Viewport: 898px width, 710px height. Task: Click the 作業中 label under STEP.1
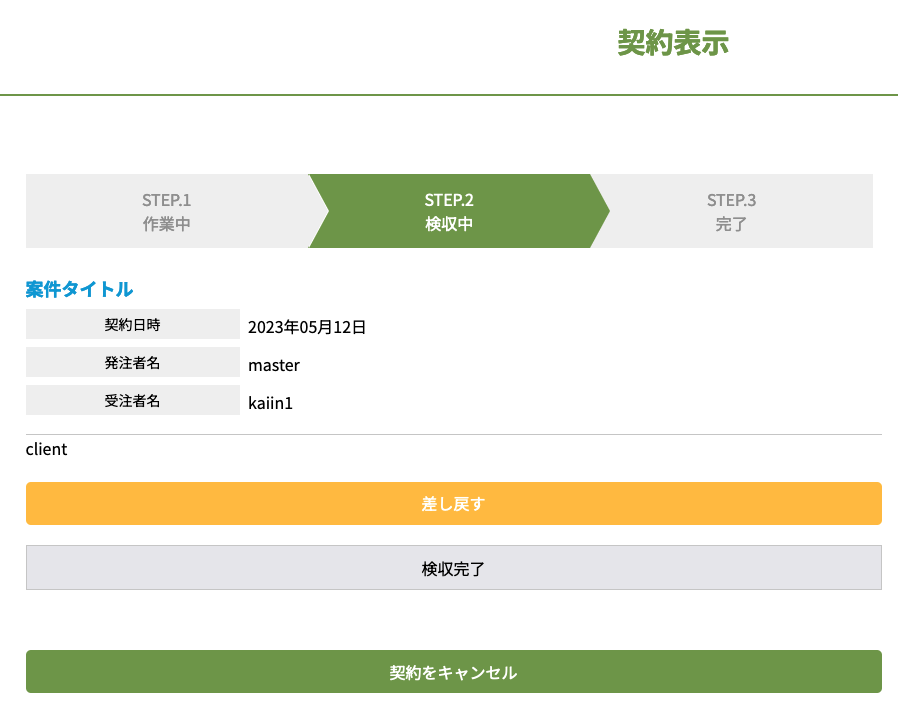pos(166,224)
